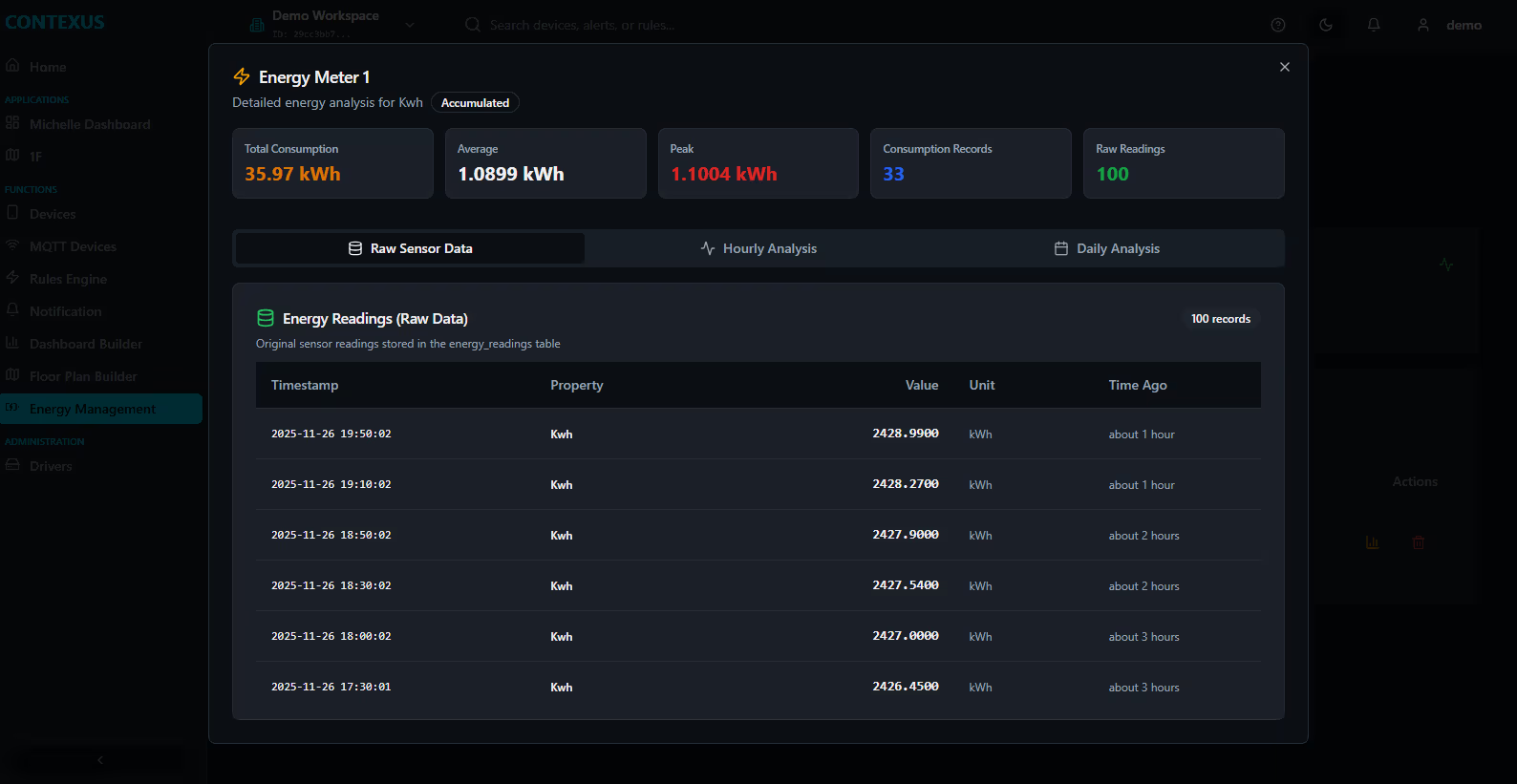
Task: Open Dashboard Builder in sidebar
Action: point(85,344)
